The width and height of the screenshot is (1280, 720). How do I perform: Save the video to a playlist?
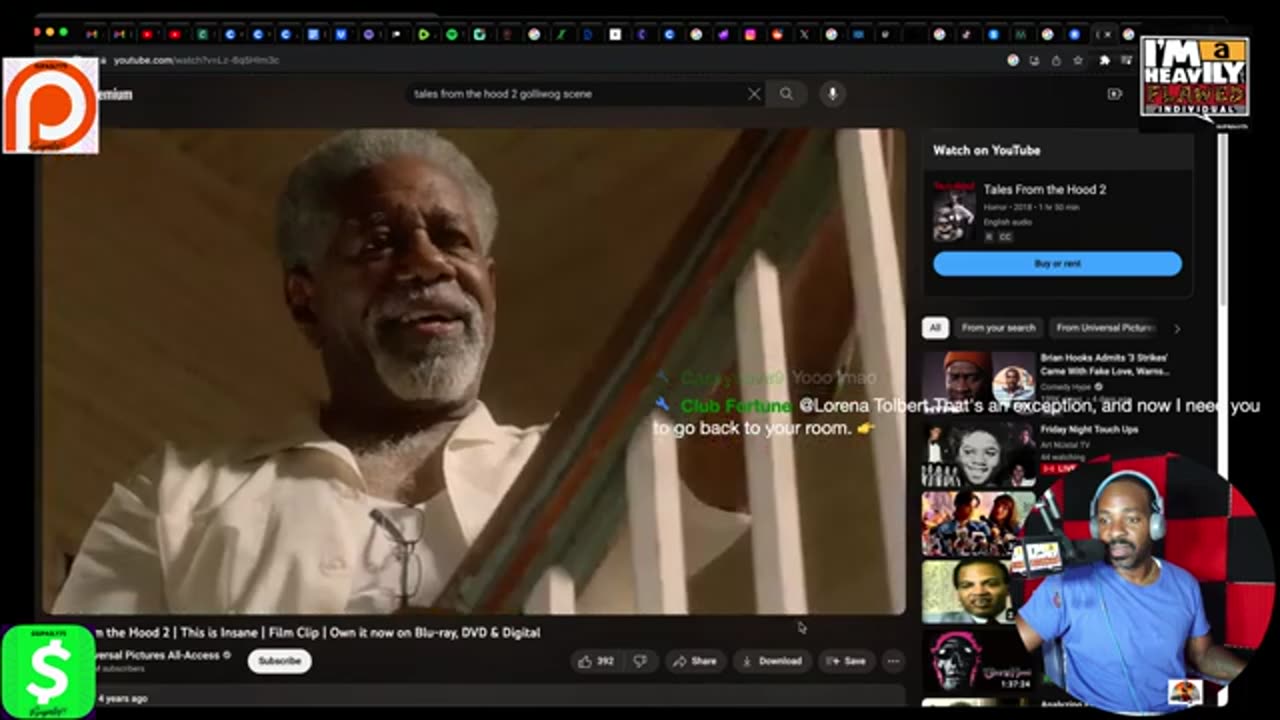(845, 661)
